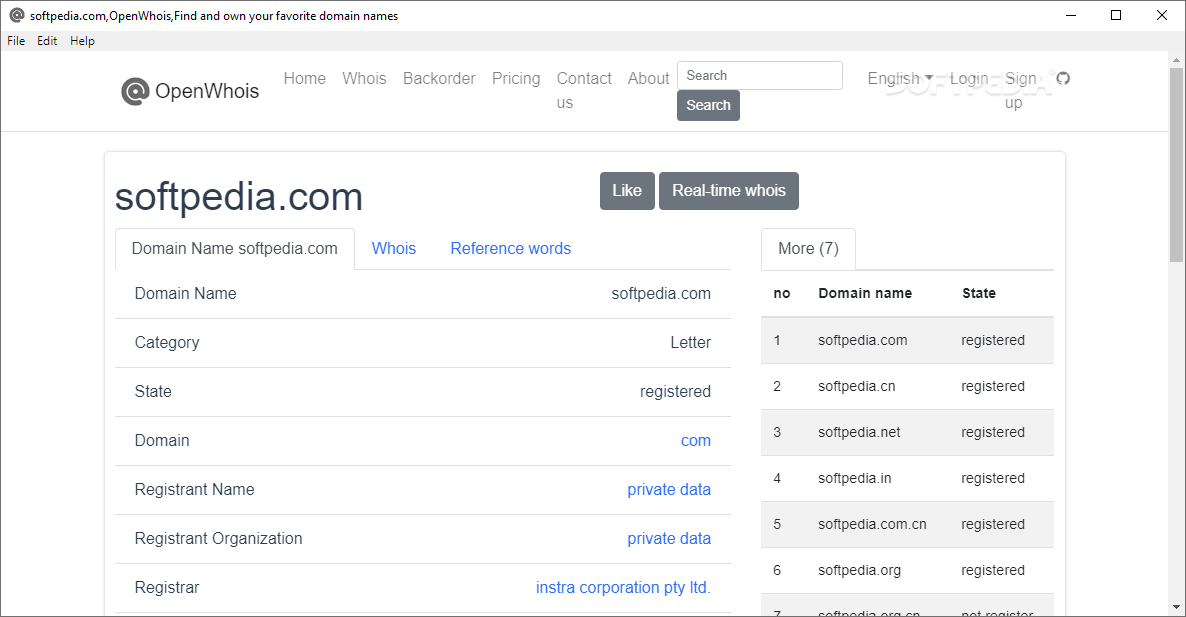Open the Contact us link
Viewport: 1186px width, 617px height.
pyautogui.click(x=584, y=90)
